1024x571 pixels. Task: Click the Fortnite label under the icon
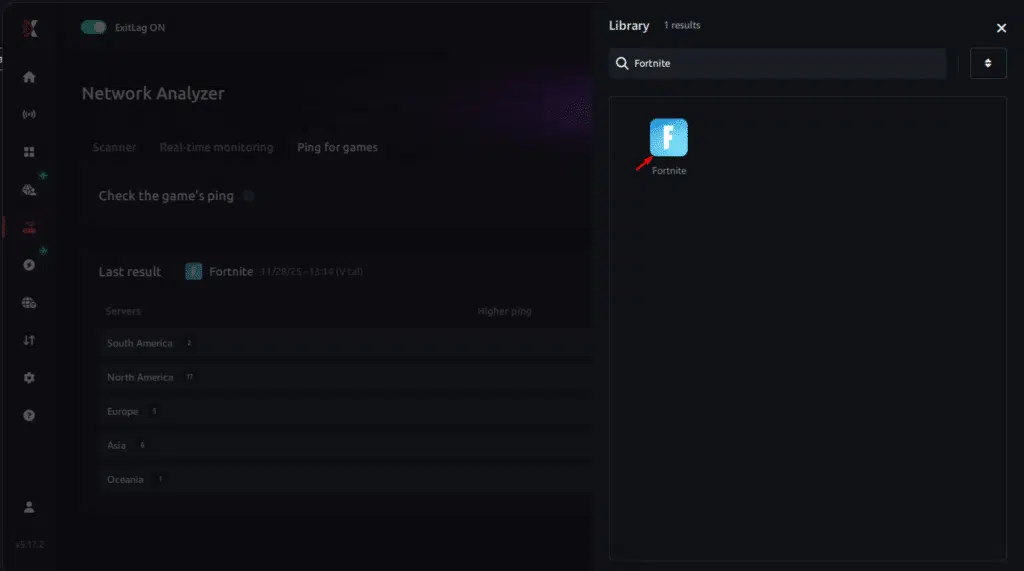(x=669, y=171)
